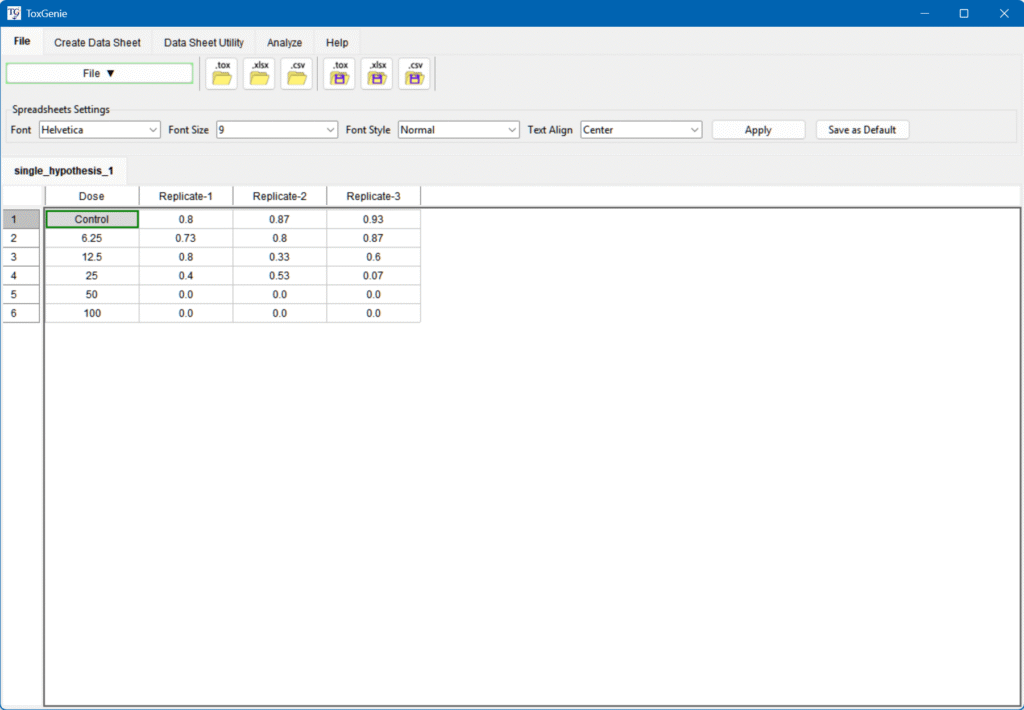Save data as .csv file
The height and width of the screenshot is (710, 1024).
click(415, 74)
